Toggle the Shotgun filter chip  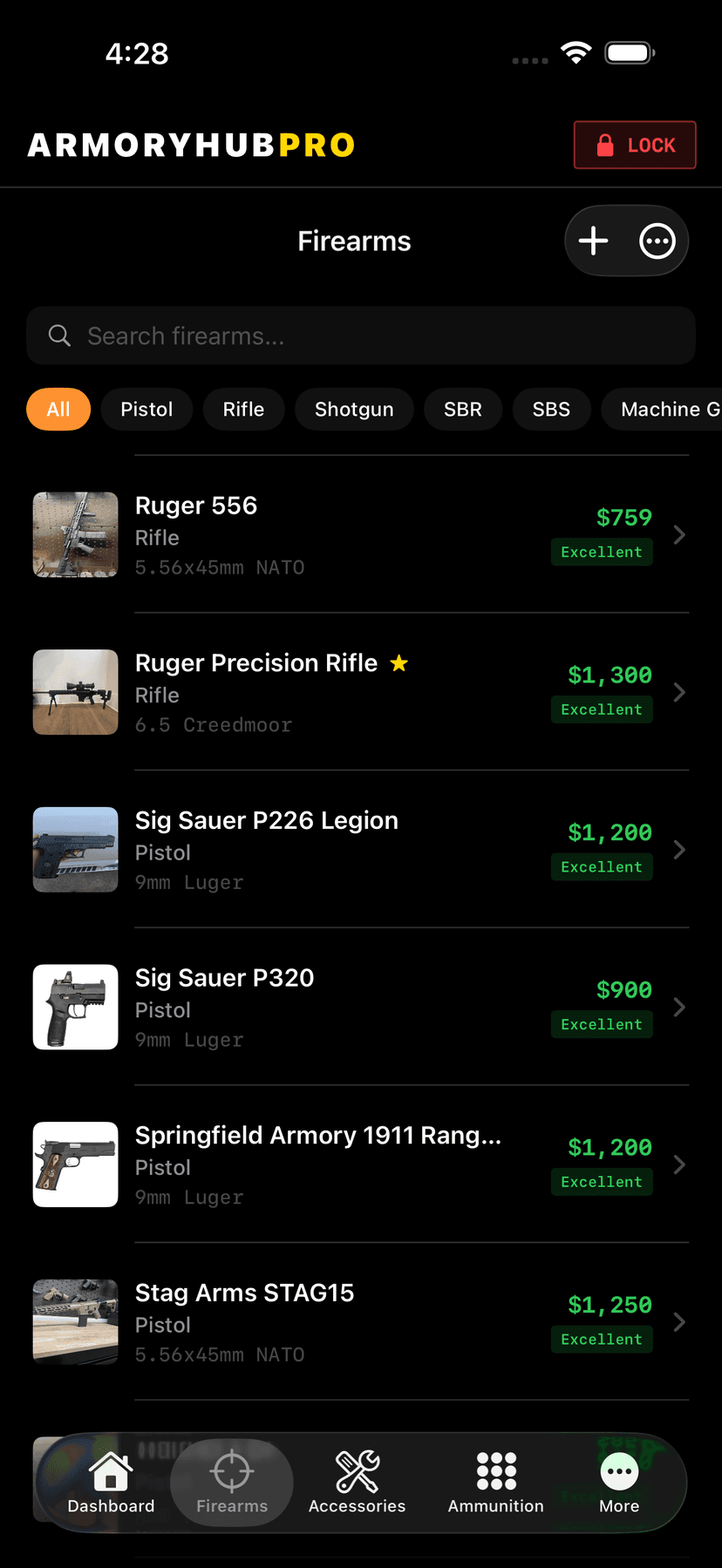point(354,410)
